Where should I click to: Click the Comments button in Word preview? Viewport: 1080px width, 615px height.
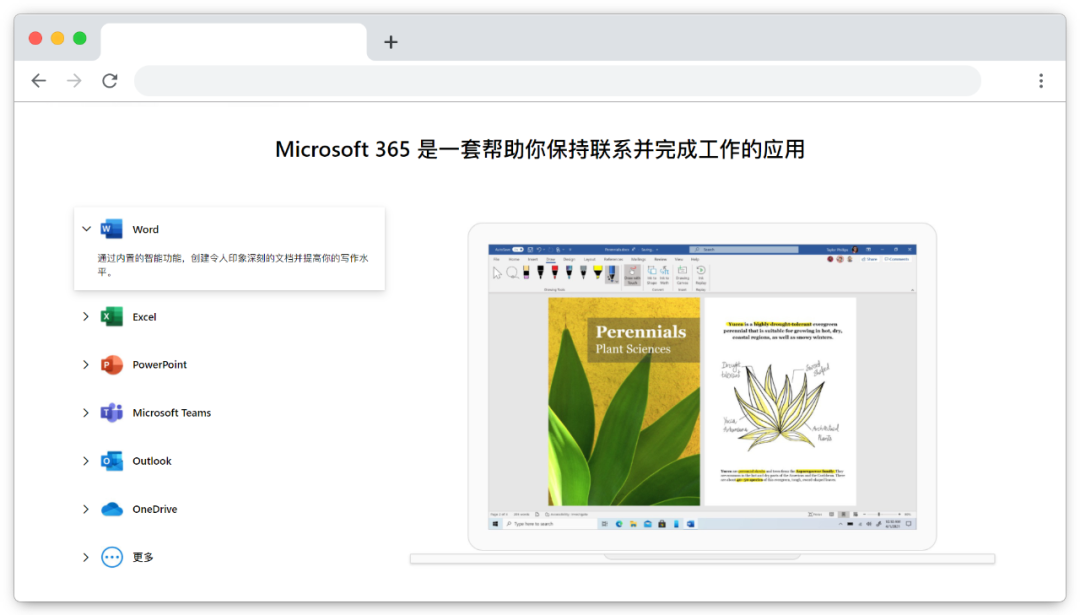pos(897,260)
